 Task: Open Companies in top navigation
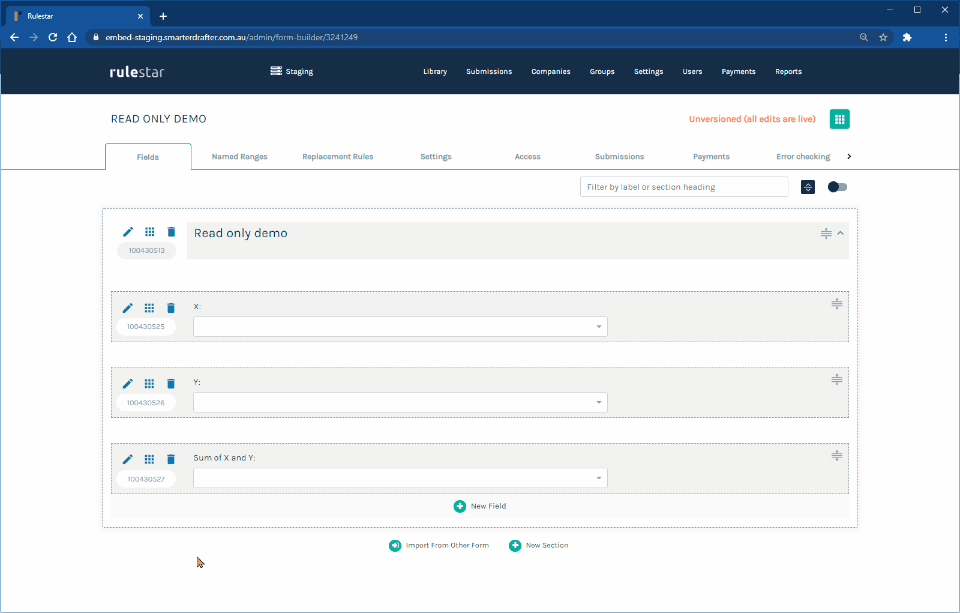point(551,72)
